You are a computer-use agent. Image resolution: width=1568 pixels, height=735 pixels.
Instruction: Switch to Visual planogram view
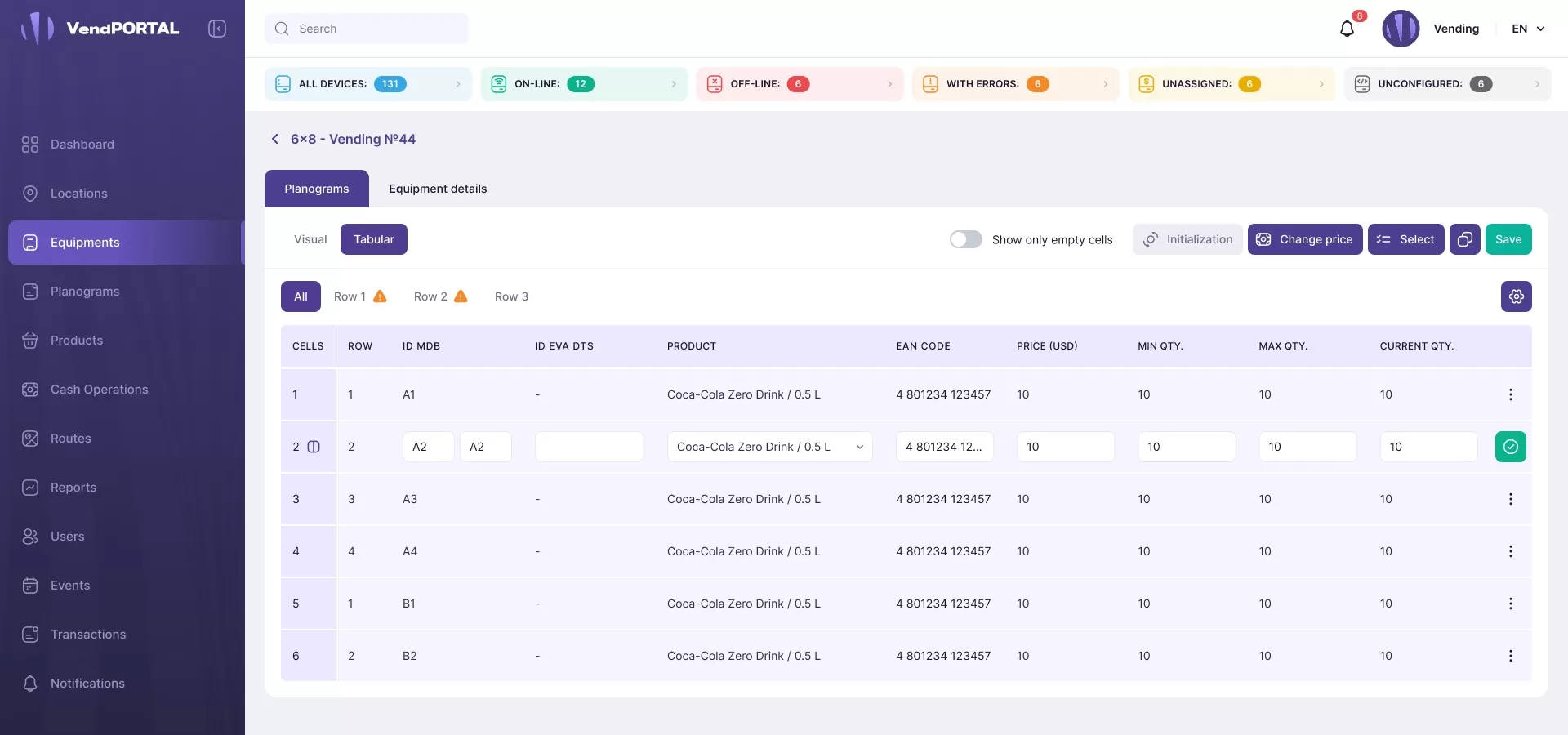coord(310,239)
